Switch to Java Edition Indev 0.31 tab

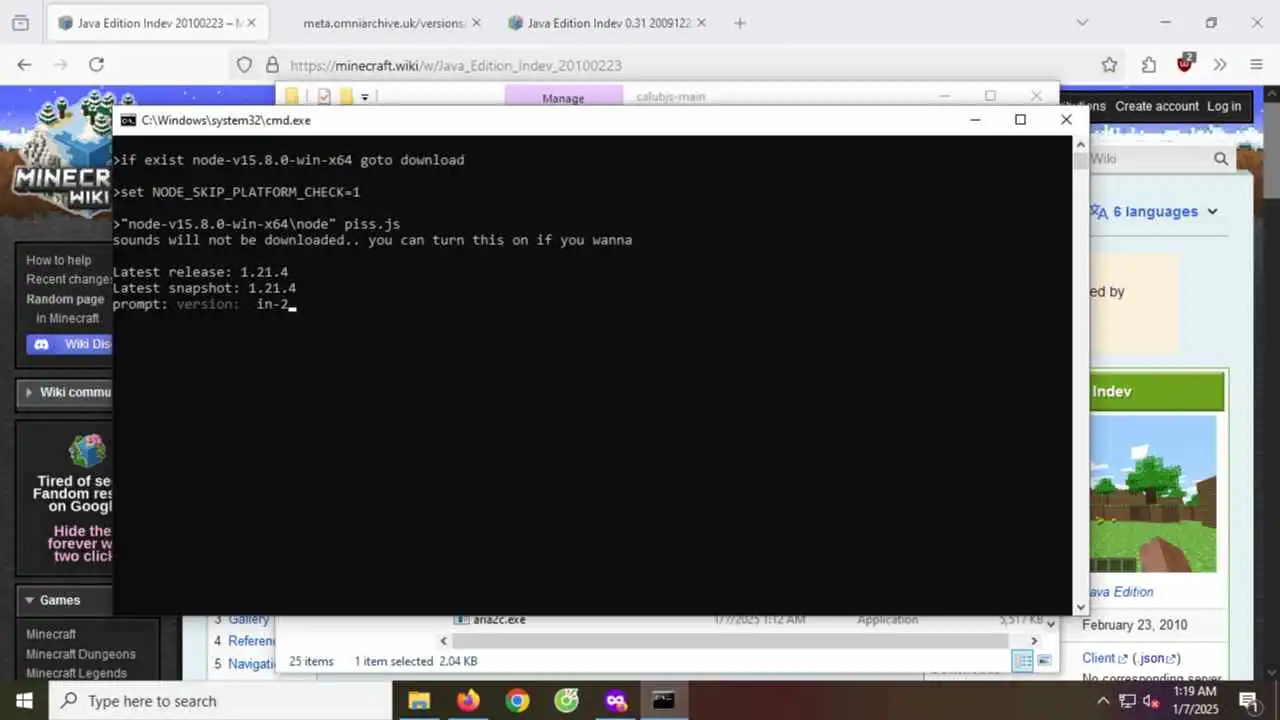pos(609,23)
